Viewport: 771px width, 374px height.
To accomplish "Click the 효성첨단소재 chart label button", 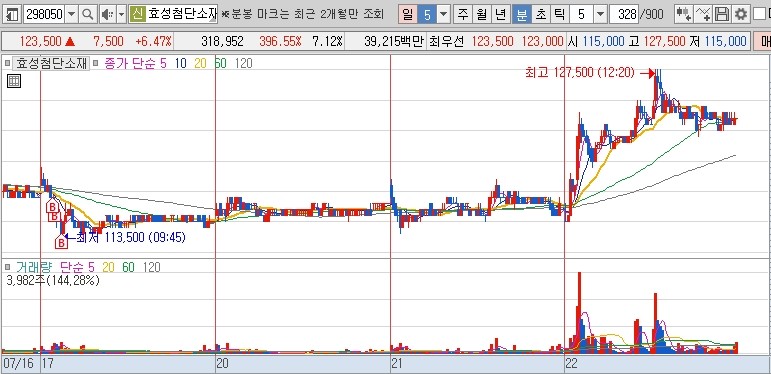I will 51,63.
